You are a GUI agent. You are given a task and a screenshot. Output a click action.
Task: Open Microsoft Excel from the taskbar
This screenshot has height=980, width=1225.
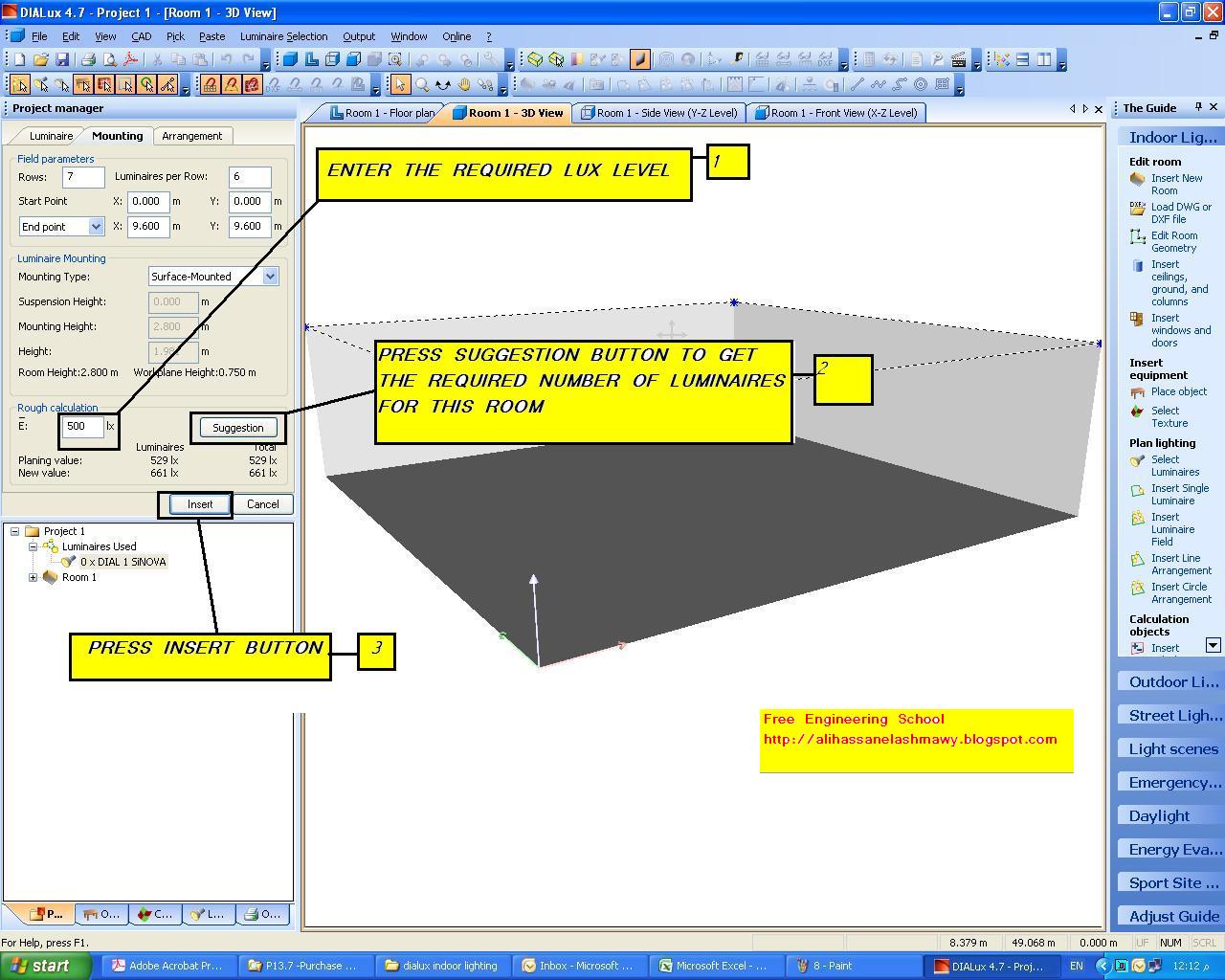click(713, 966)
